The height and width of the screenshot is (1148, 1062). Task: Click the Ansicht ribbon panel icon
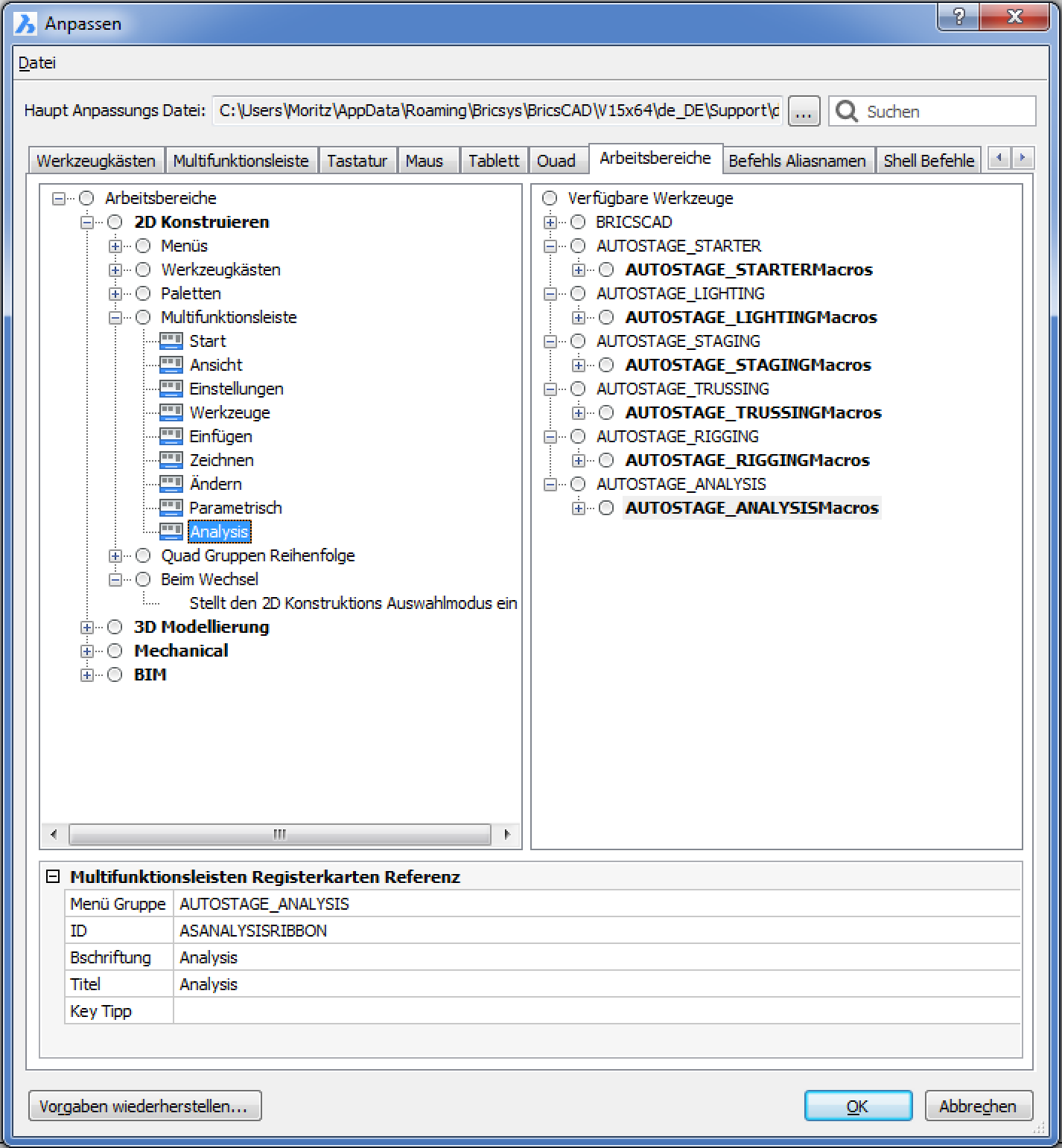point(171,365)
